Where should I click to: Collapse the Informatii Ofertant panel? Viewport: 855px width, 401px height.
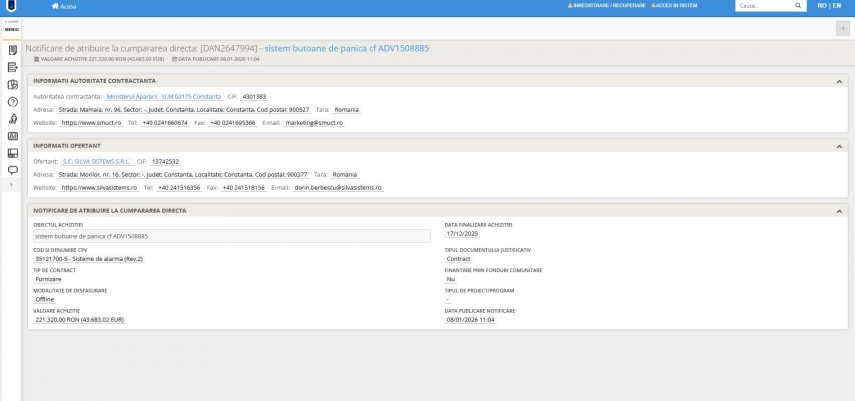click(838, 146)
